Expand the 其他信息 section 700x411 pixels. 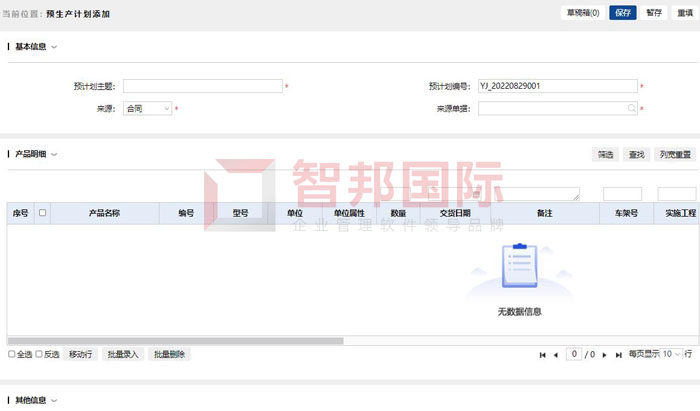pos(54,400)
